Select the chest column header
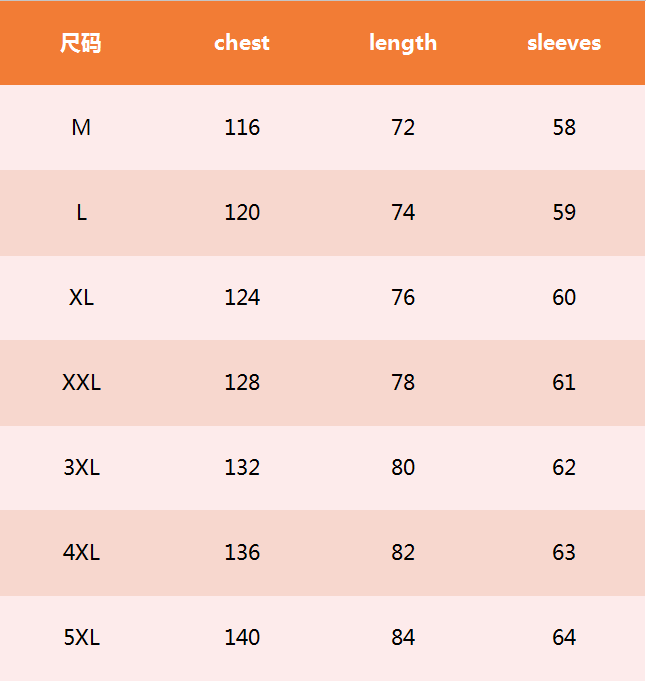The width and height of the screenshot is (646, 681). pyautogui.click(x=242, y=43)
